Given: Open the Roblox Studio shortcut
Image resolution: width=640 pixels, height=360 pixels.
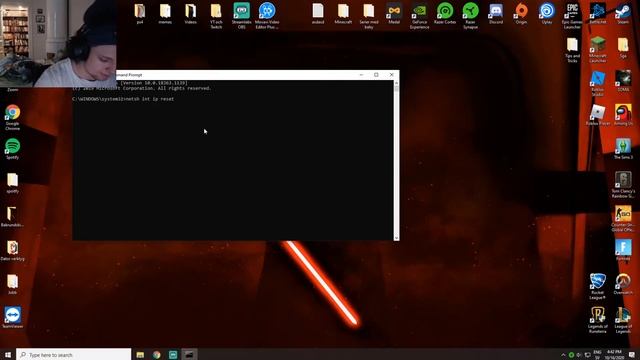Looking at the screenshot, I should [598, 83].
